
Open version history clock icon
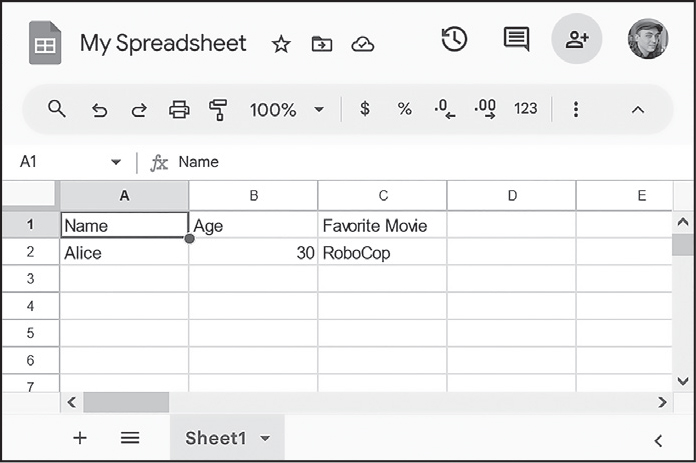(x=454, y=40)
